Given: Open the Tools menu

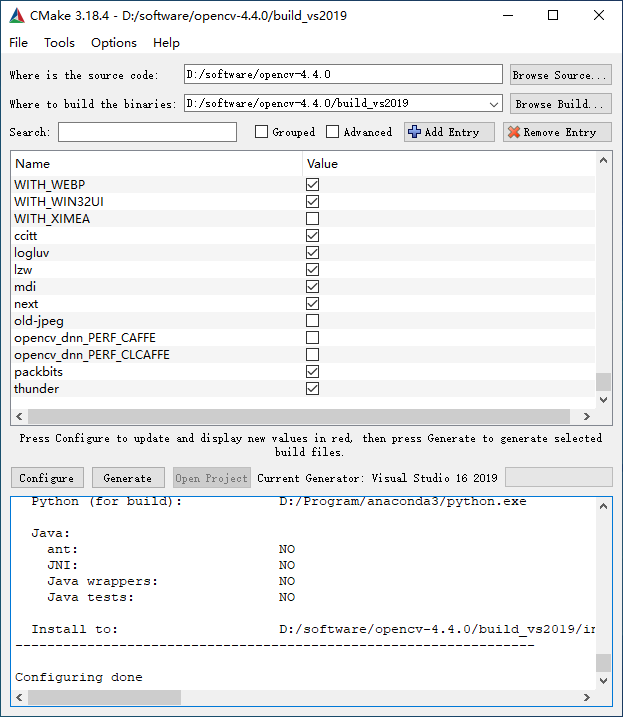Looking at the screenshot, I should click(x=59, y=43).
